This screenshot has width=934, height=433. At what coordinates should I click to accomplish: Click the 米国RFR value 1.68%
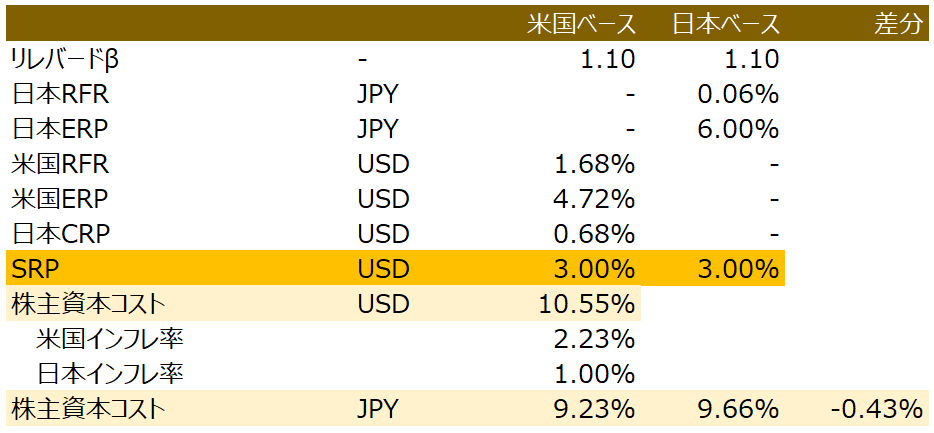click(594, 164)
